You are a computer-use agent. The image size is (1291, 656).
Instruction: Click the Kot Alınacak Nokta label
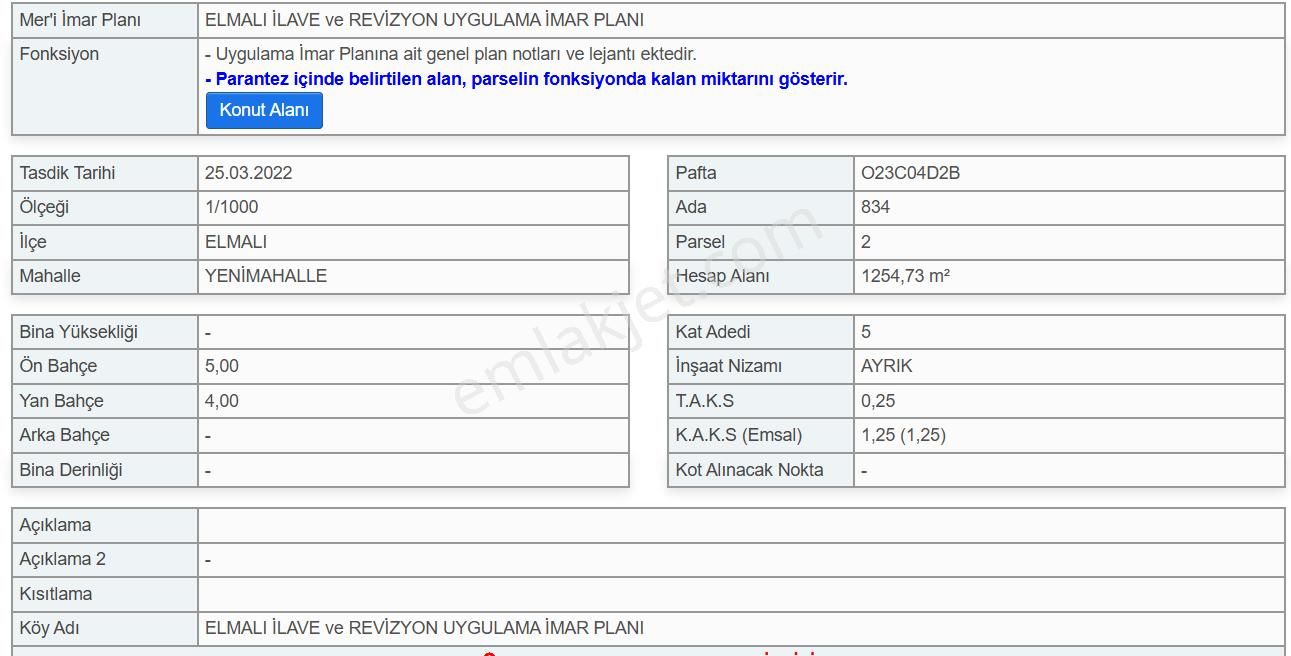(x=749, y=470)
